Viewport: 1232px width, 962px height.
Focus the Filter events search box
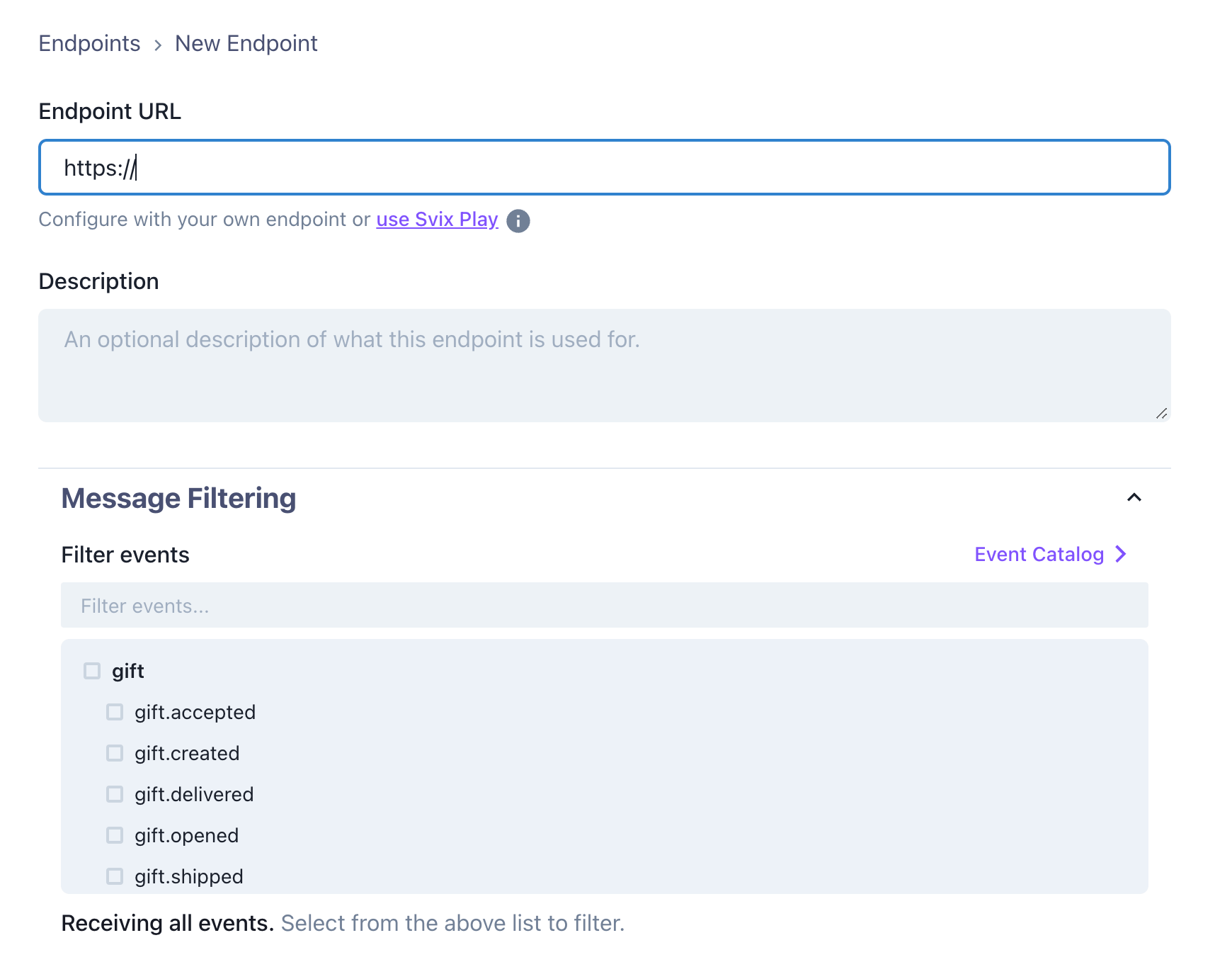tap(605, 605)
